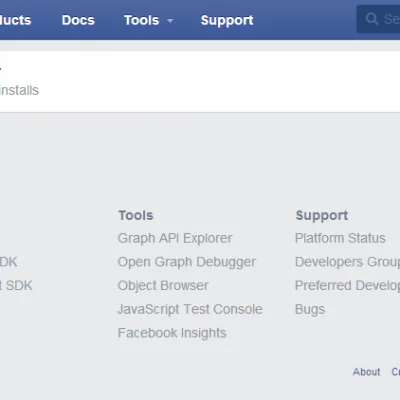Image resolution: width=400 pixels, height=400 pixels.
Task: Click the About footer link
Action: 366,372
